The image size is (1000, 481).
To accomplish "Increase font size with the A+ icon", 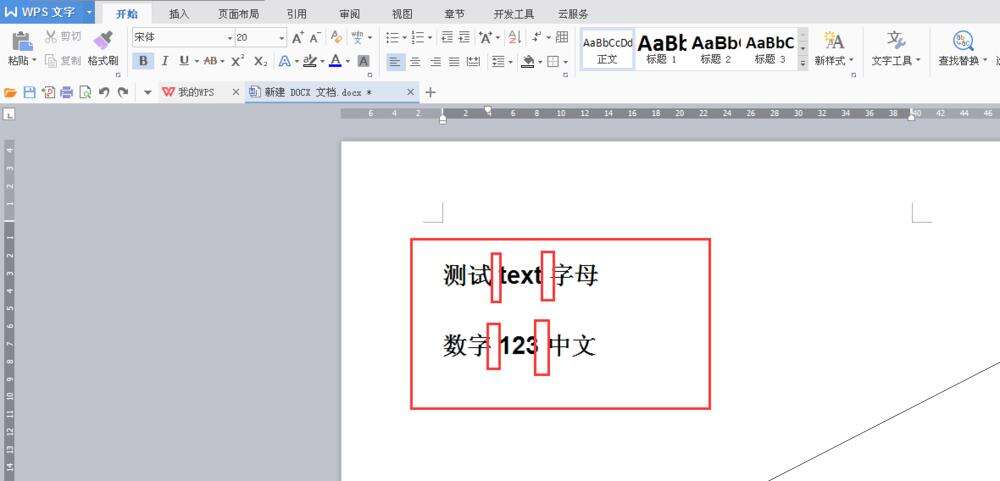I will pos(298,38).
